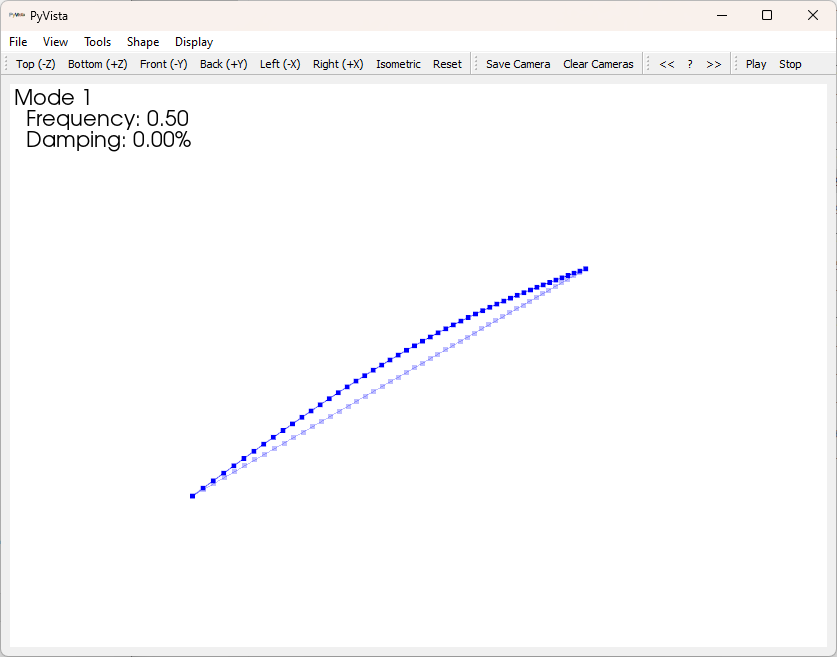Screen dimensions: 837x657
Task: Open the Display menu
Action: click(x=193, y=42)
